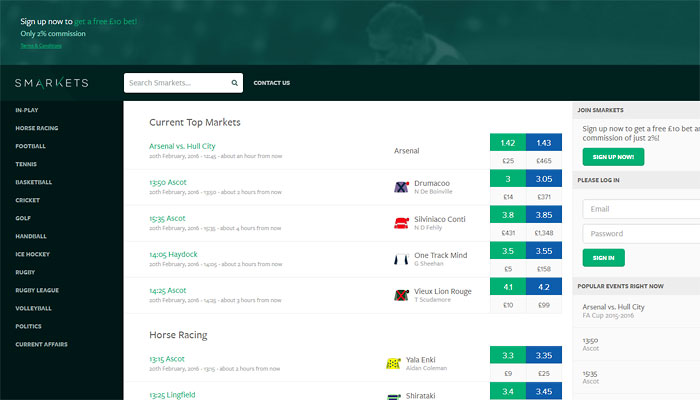Screen dimensions: 700x400
Task: Click Vieux Lion Rouge silks icon
Action: click(x=401, y=295)
